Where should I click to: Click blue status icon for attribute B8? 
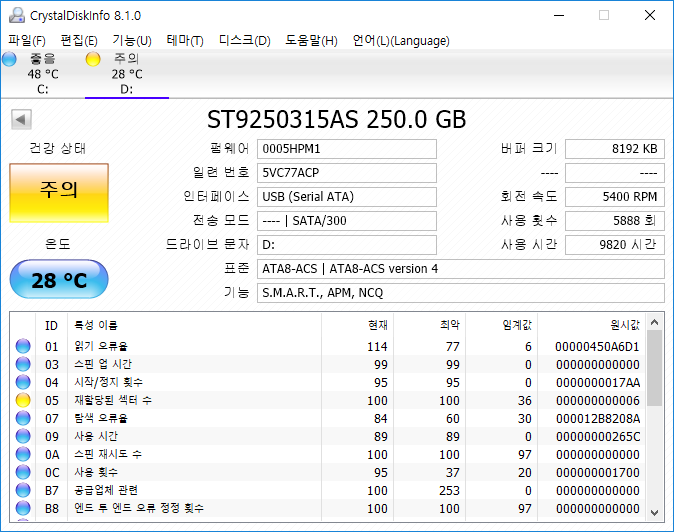pyautogui.click(x=23, y=508)
